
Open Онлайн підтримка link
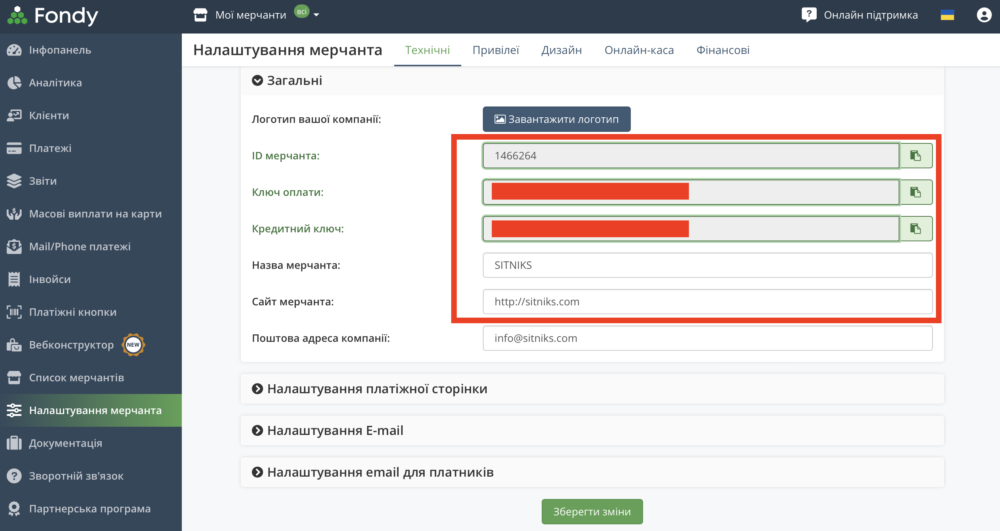[871, 15]
